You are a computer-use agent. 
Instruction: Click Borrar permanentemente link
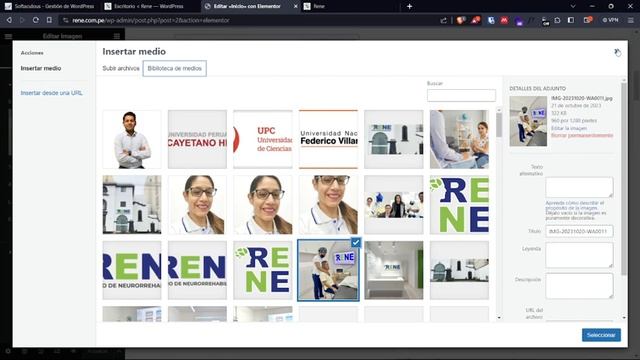(582, 135)
